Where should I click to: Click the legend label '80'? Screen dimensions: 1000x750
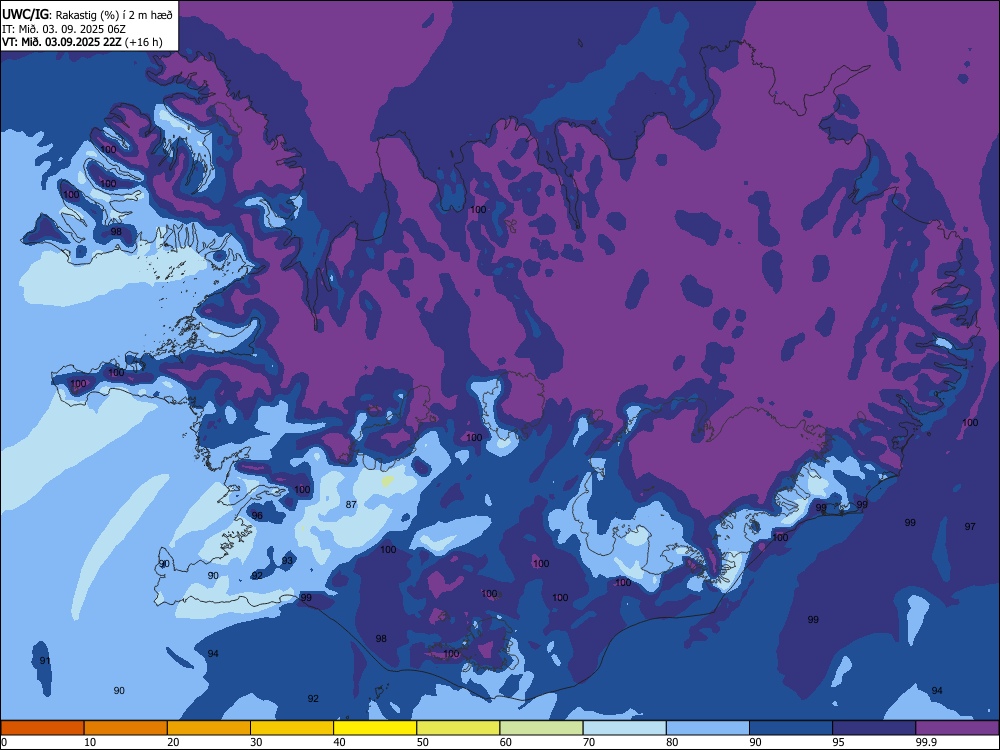pos(672,742)
